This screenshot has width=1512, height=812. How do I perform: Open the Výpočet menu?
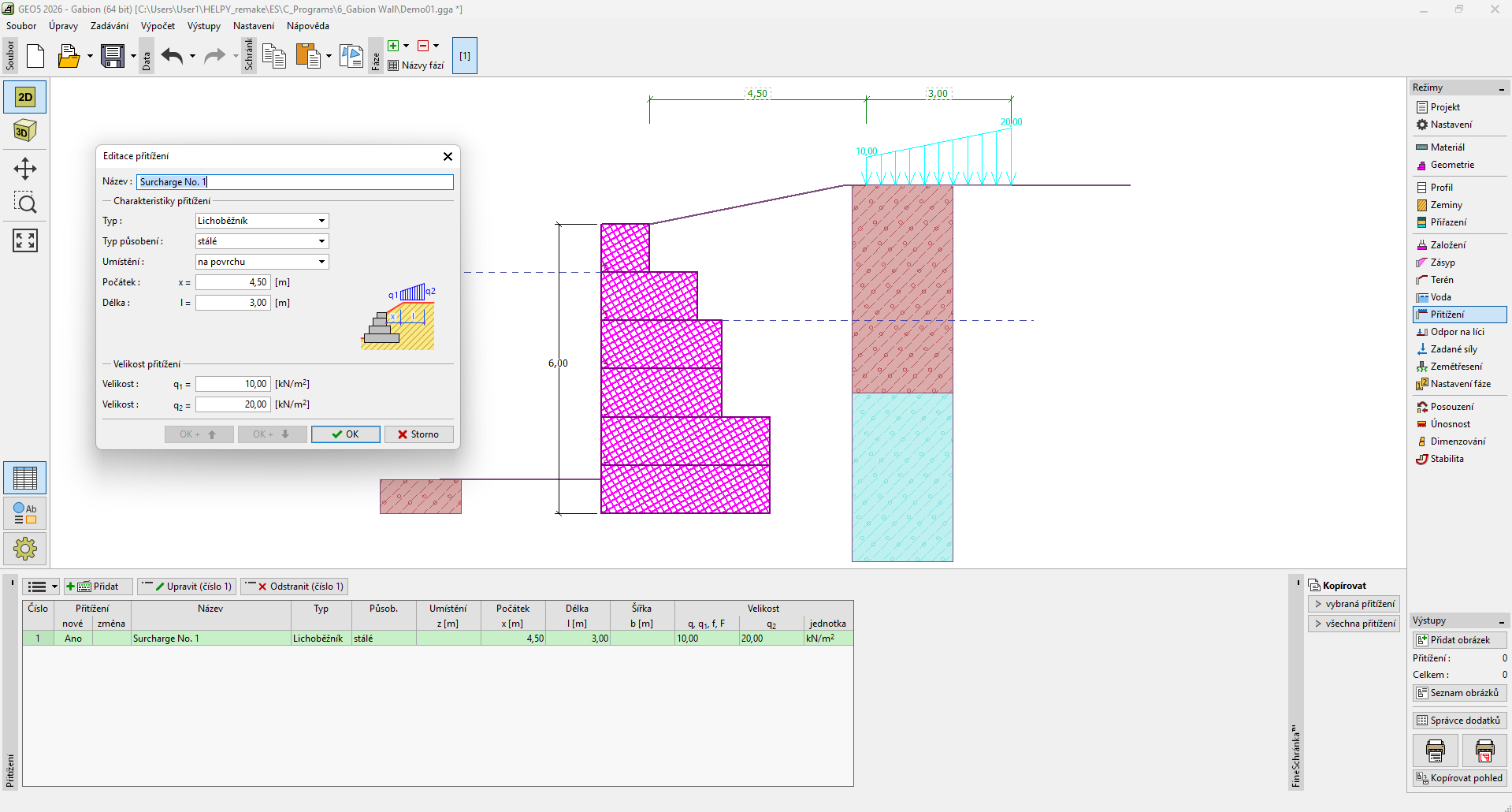pyautogui.click(x=158, y=26)
